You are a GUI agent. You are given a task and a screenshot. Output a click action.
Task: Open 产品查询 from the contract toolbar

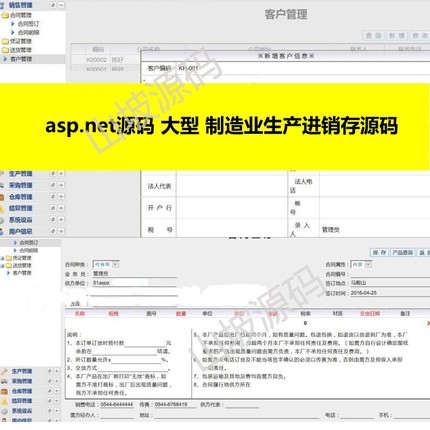[402, 252]
